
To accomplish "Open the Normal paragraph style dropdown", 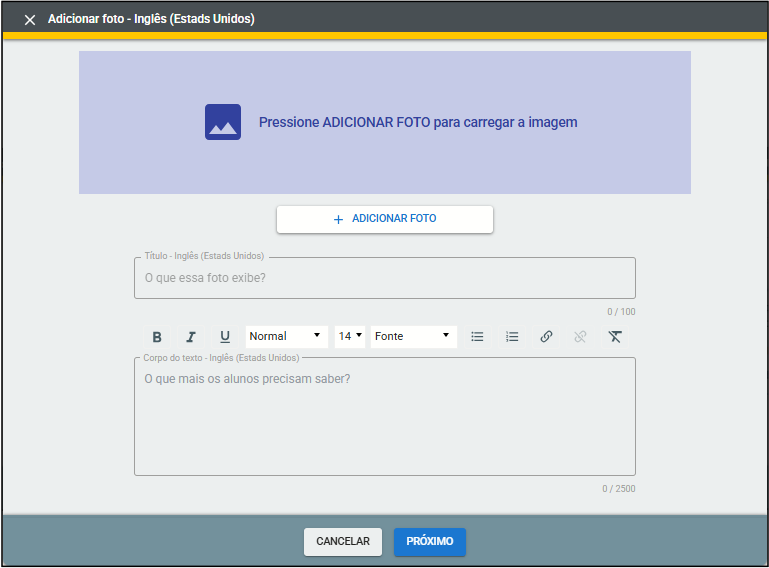I will click(x=286, y=337).
